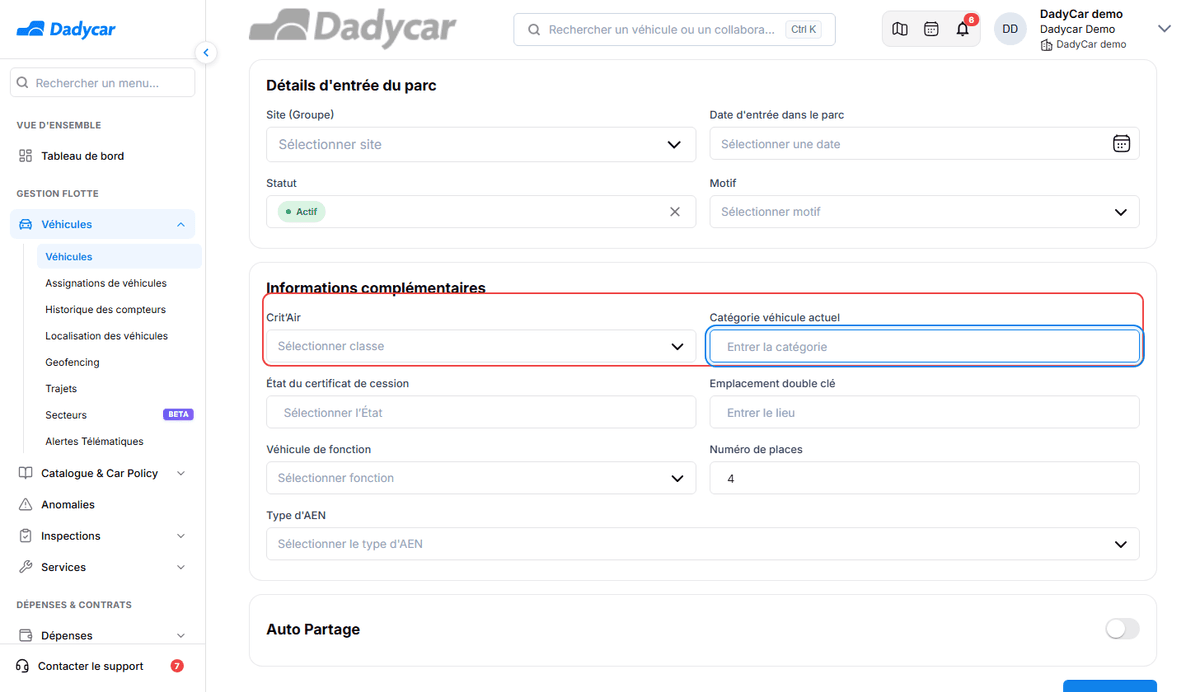Open the calendar icon in header

[931, 29]
